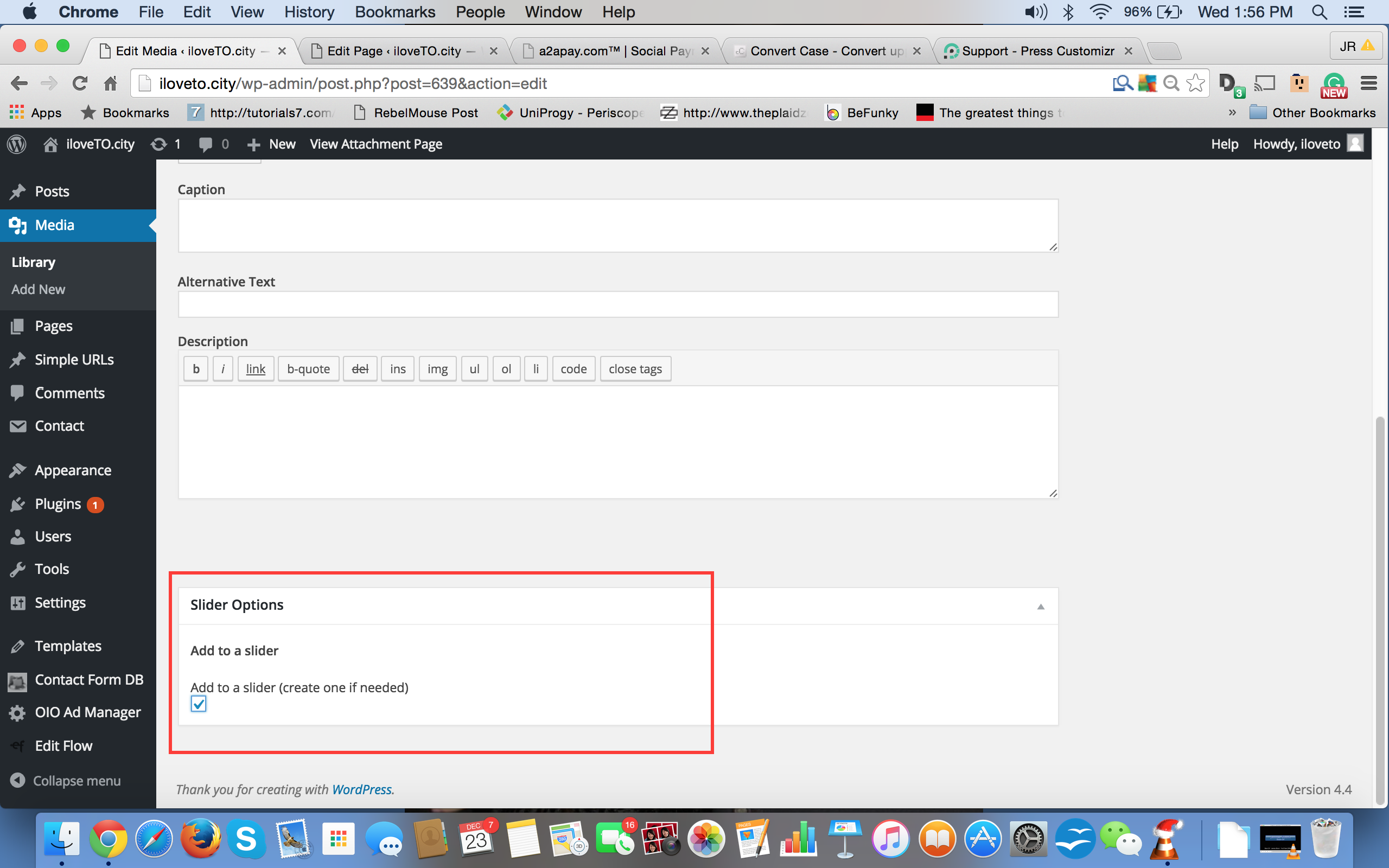Open the Help dropdown tab

(x=1224, y=144)
